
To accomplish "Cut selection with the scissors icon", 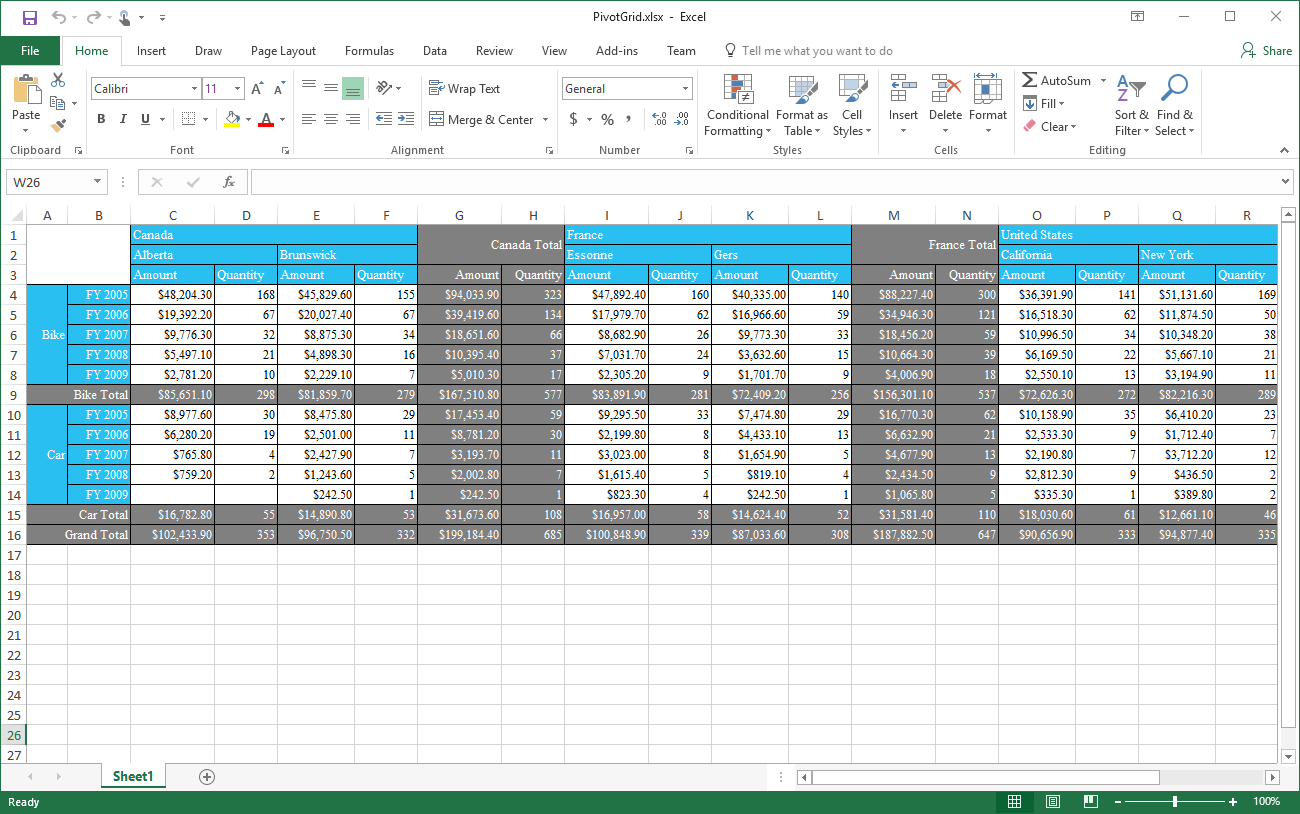I will click(58, 80).
